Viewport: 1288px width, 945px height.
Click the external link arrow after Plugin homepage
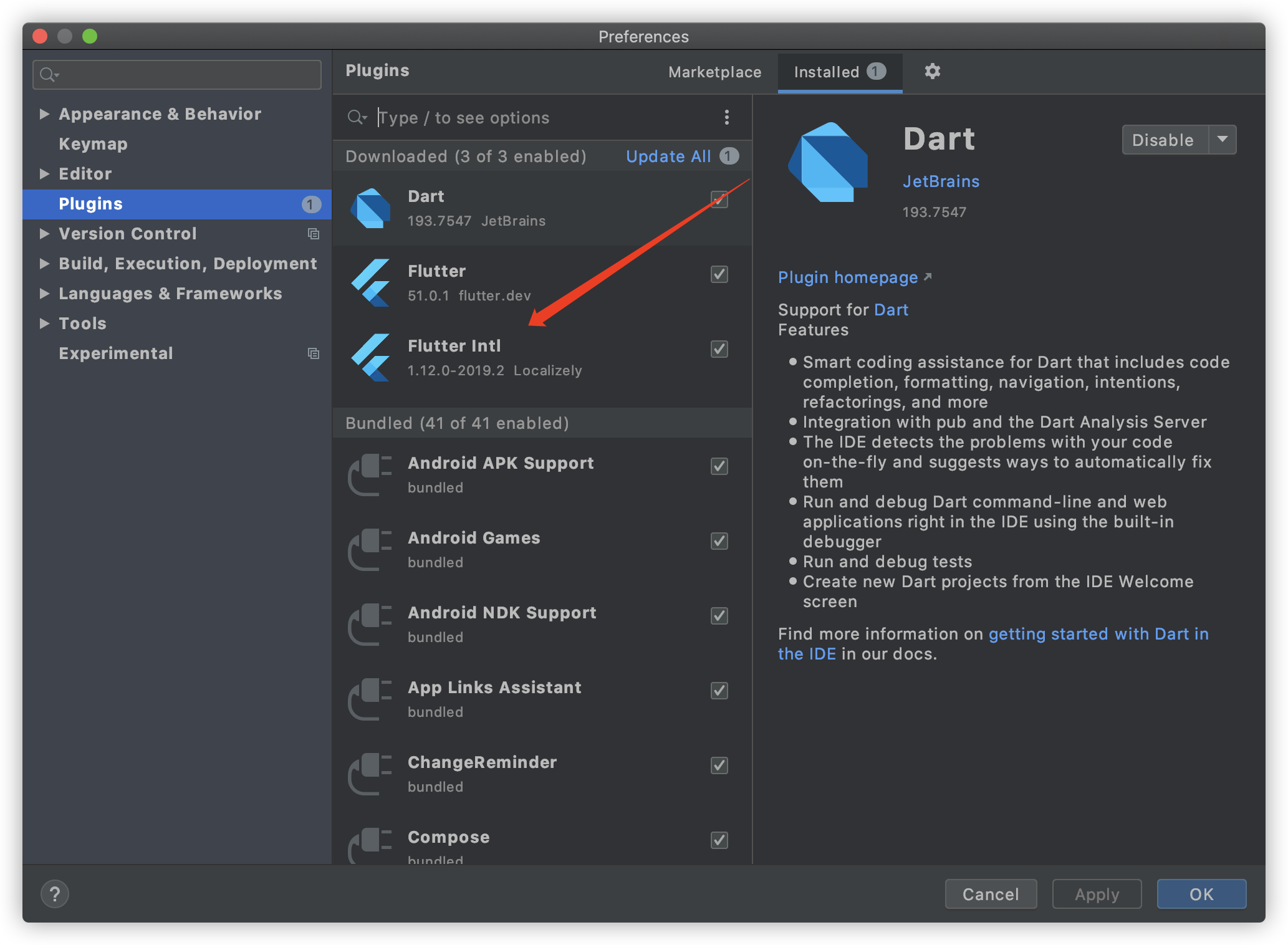click(928, 277)
